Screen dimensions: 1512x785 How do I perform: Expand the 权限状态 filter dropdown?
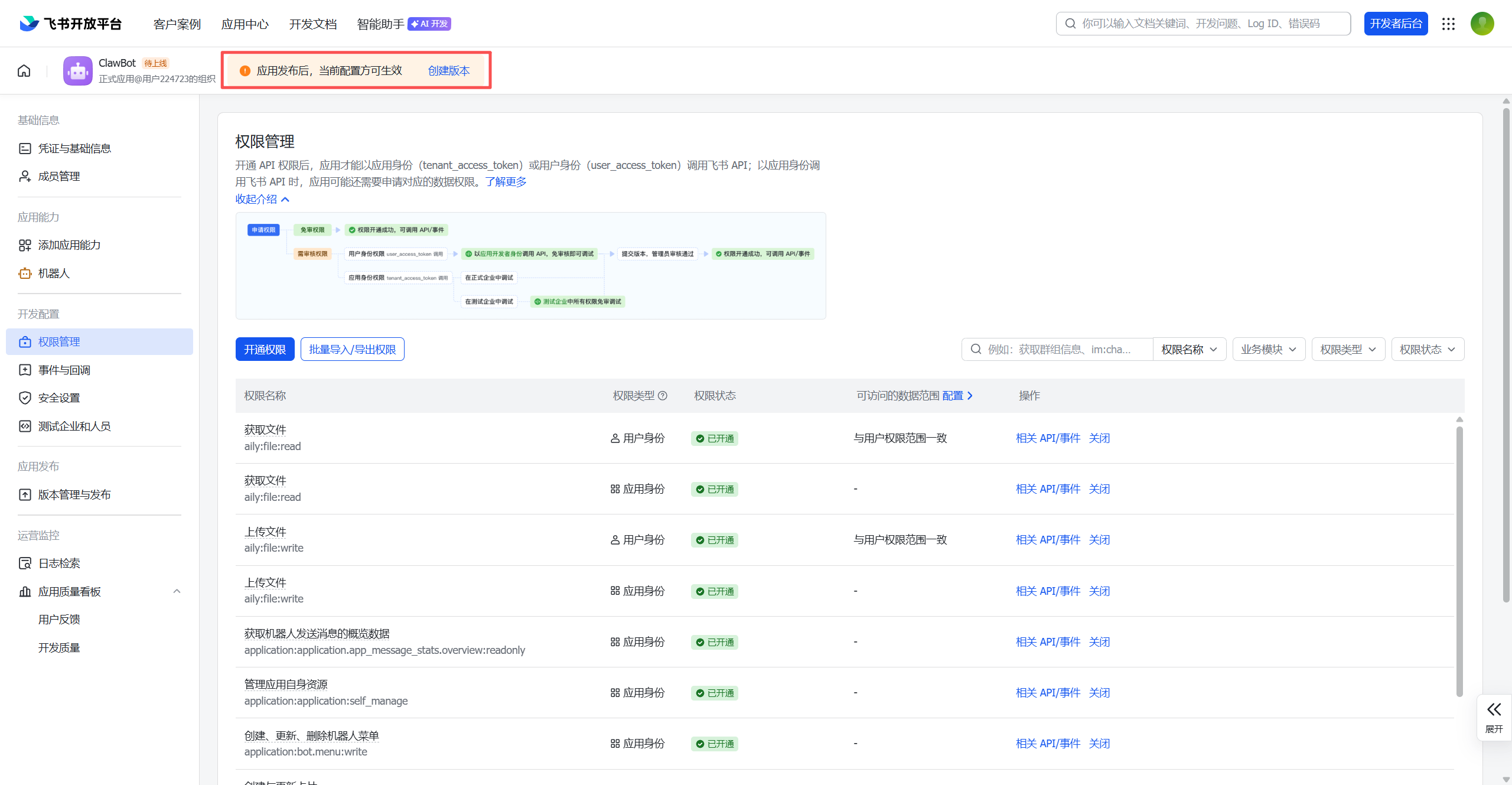pyautogui.click(x=1427, y=350)
